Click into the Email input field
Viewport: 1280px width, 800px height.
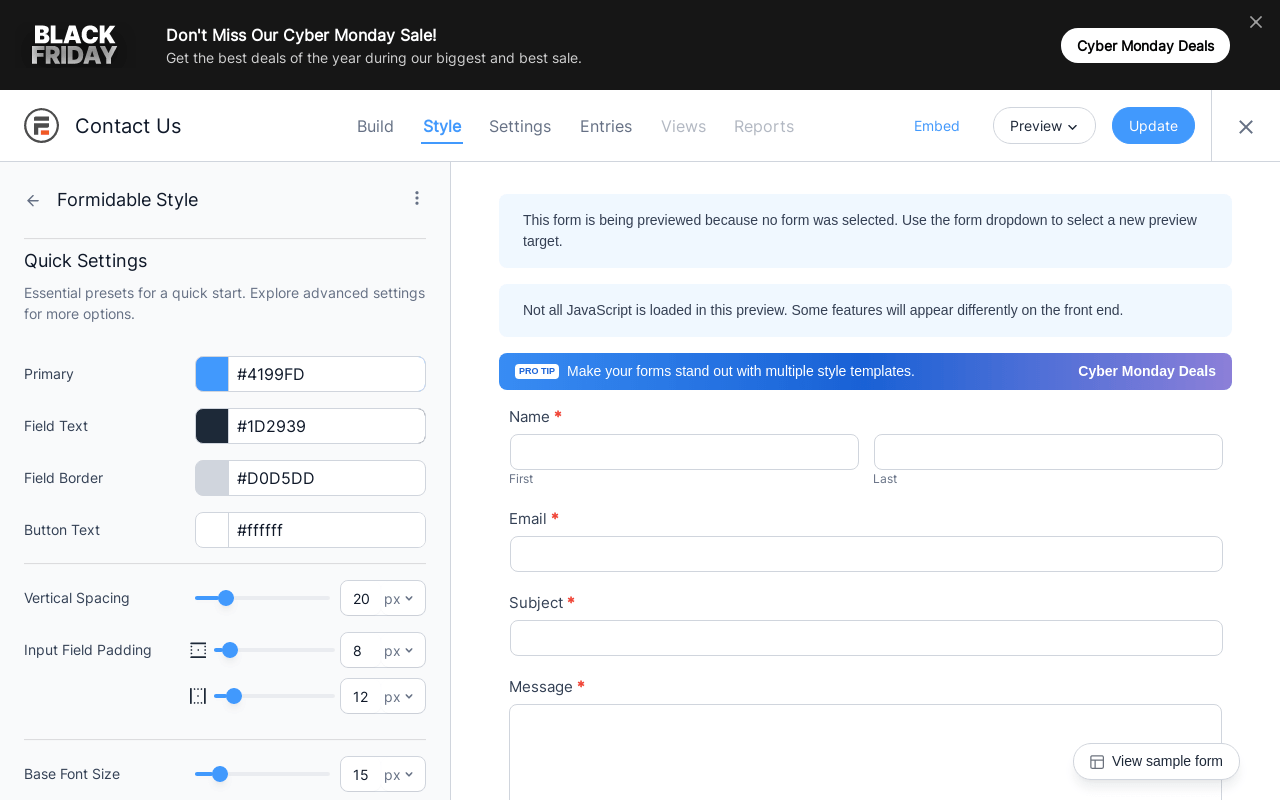coord(866,554)
